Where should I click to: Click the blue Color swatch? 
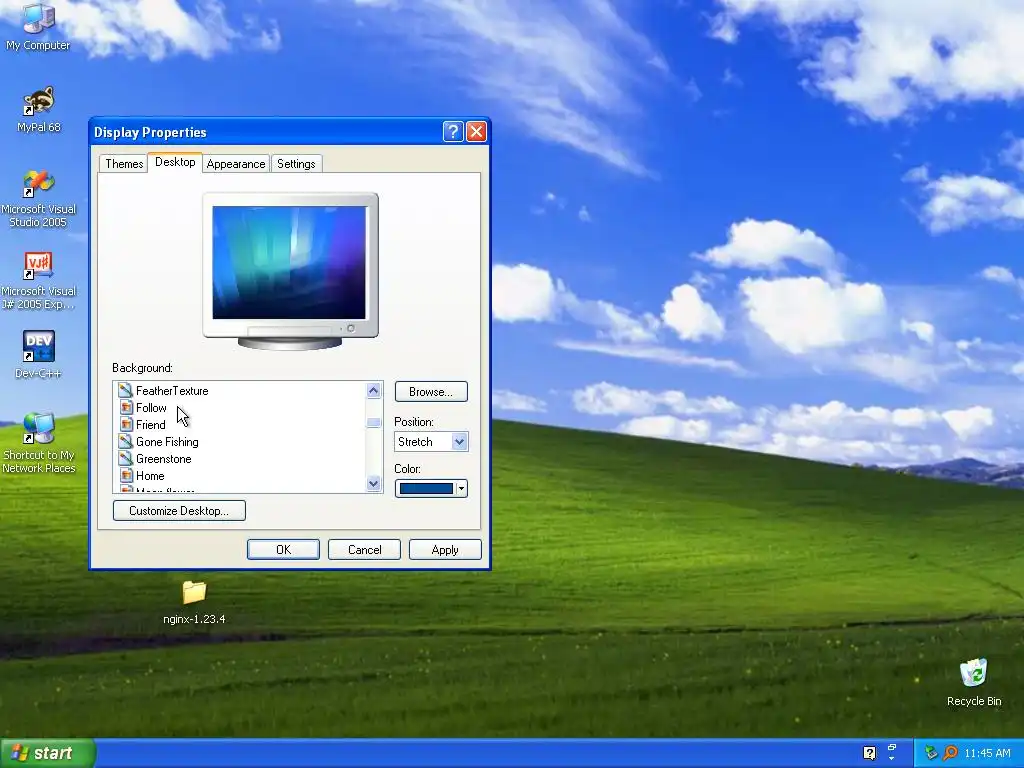click(x=426, y=488)
